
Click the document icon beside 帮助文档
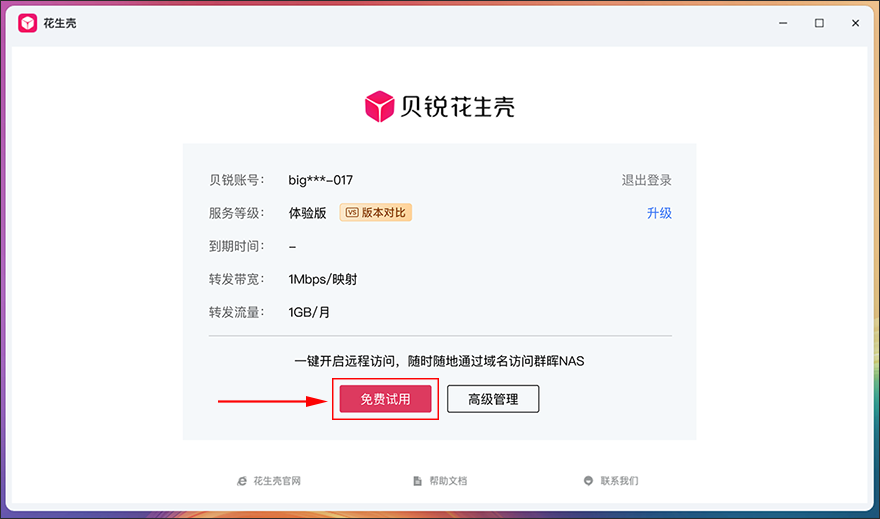(x=418, y=481)
